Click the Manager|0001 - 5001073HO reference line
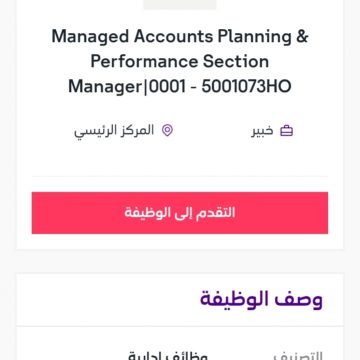Viewport: 360px width, 360px height. (x=180, y=87)
